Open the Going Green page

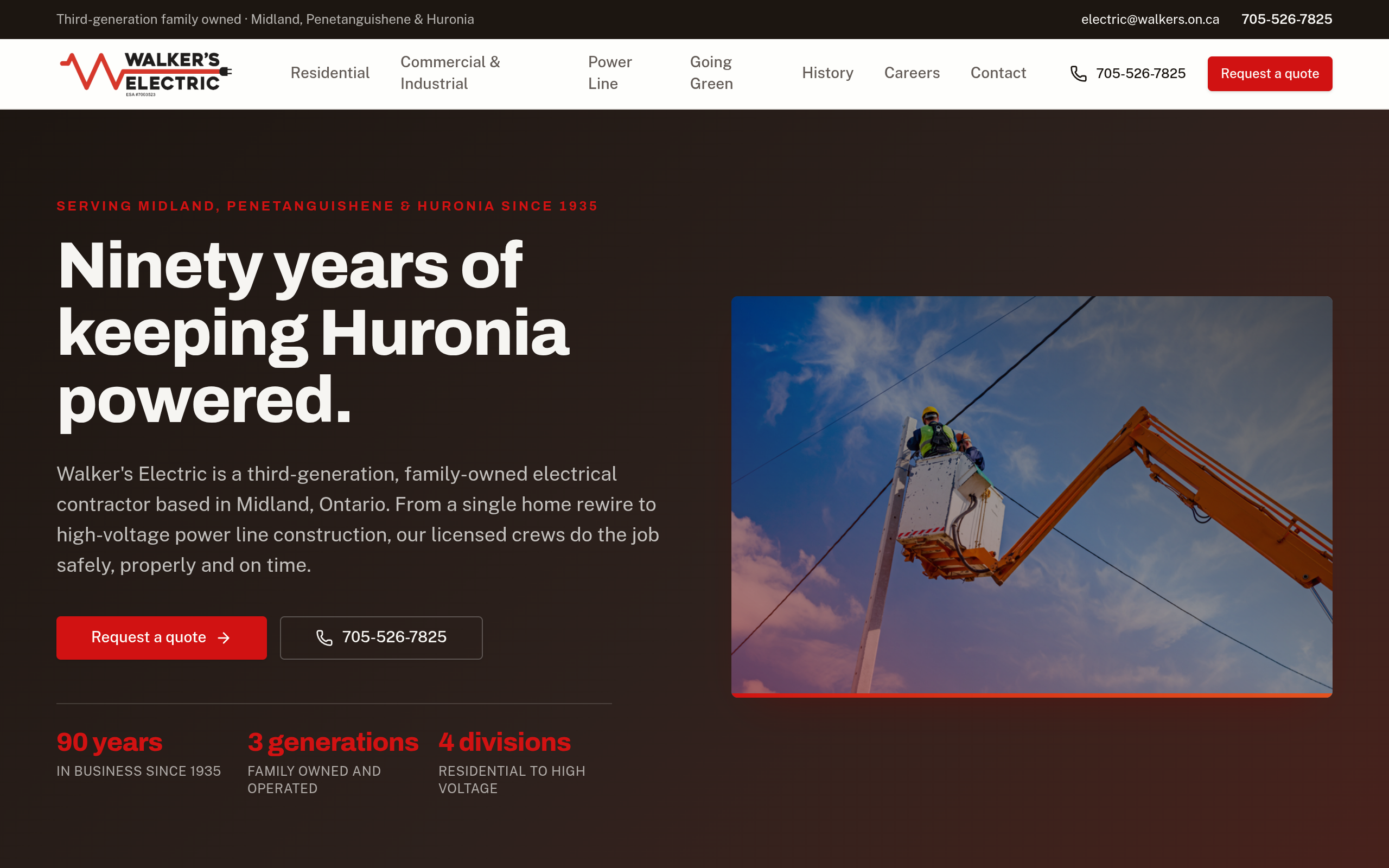tap(711, 73)
